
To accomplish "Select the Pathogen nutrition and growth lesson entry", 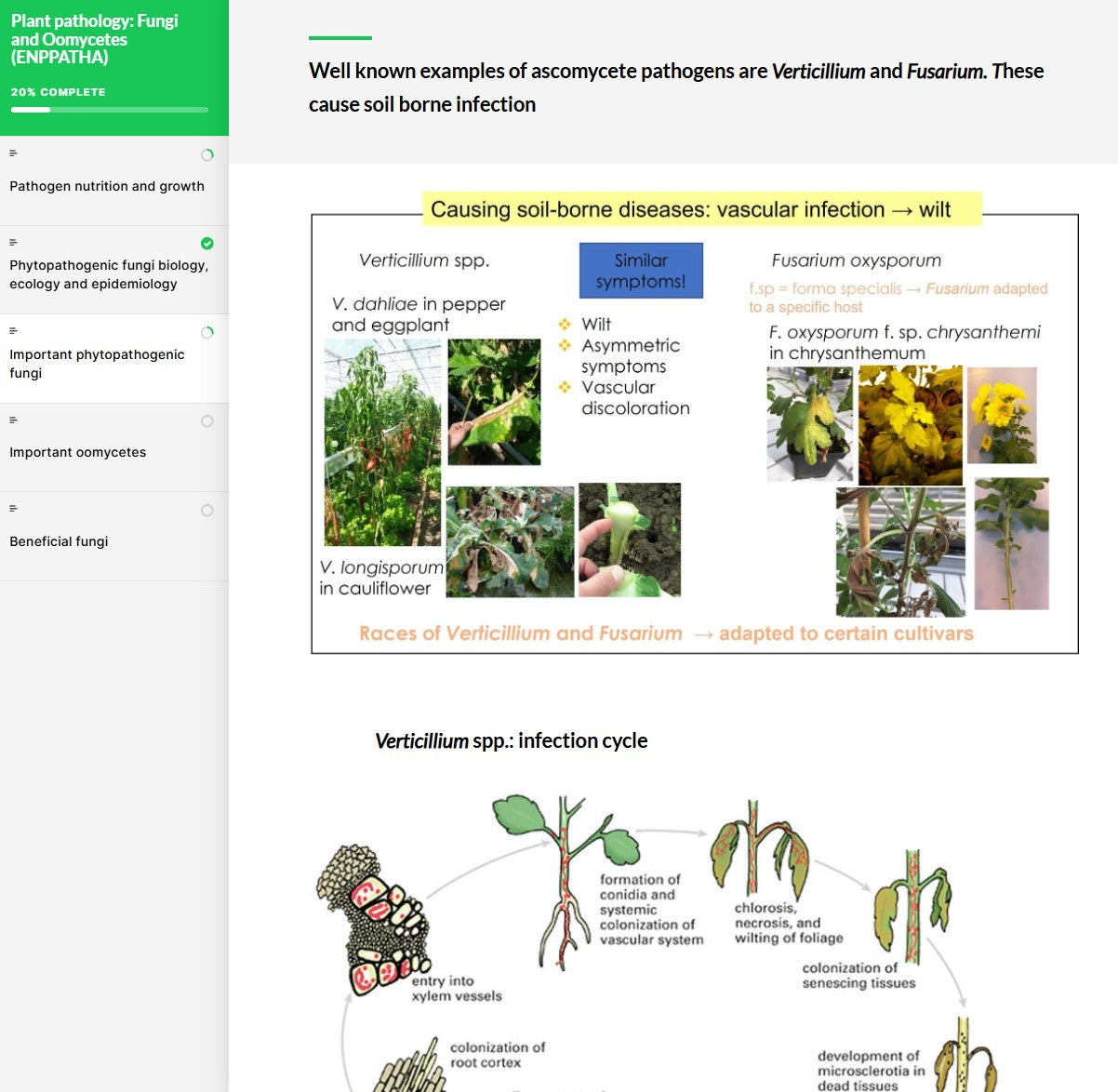I will 106,186.
